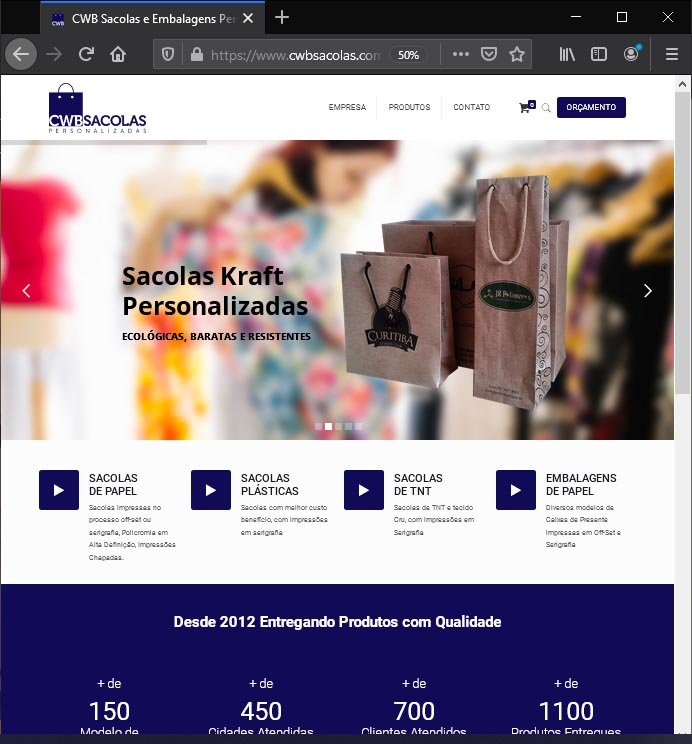
Task: Click the shopping cart icon
Action: [x=525, y=108]
